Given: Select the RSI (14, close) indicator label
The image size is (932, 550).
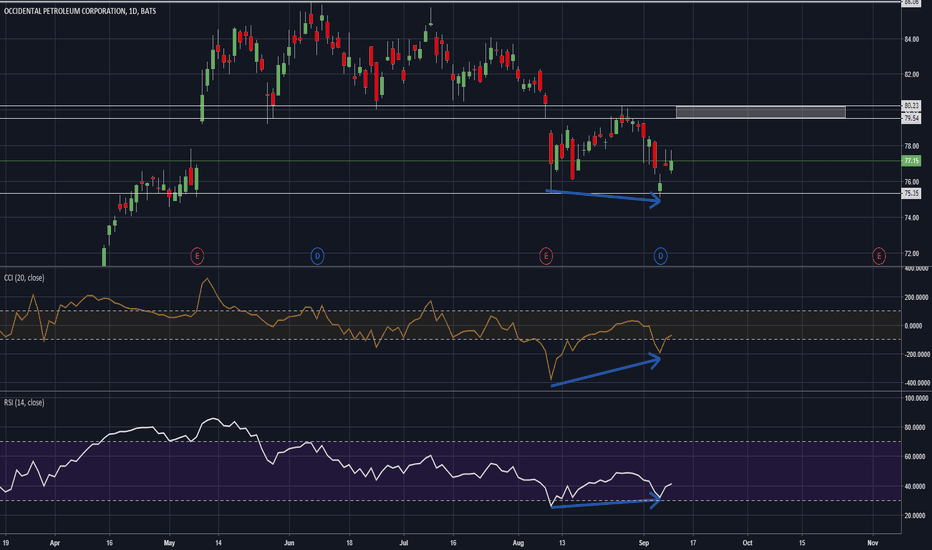Looking at the screenshot, I should pyautogui.click(x=24, y=403).
